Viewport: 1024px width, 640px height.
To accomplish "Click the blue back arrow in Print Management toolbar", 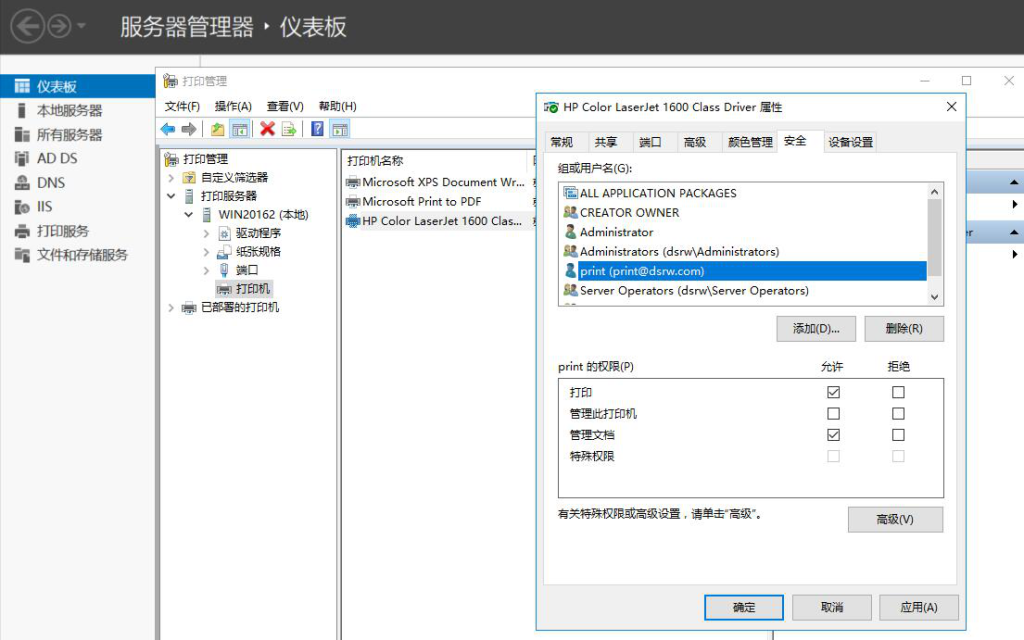I will 168,129.
